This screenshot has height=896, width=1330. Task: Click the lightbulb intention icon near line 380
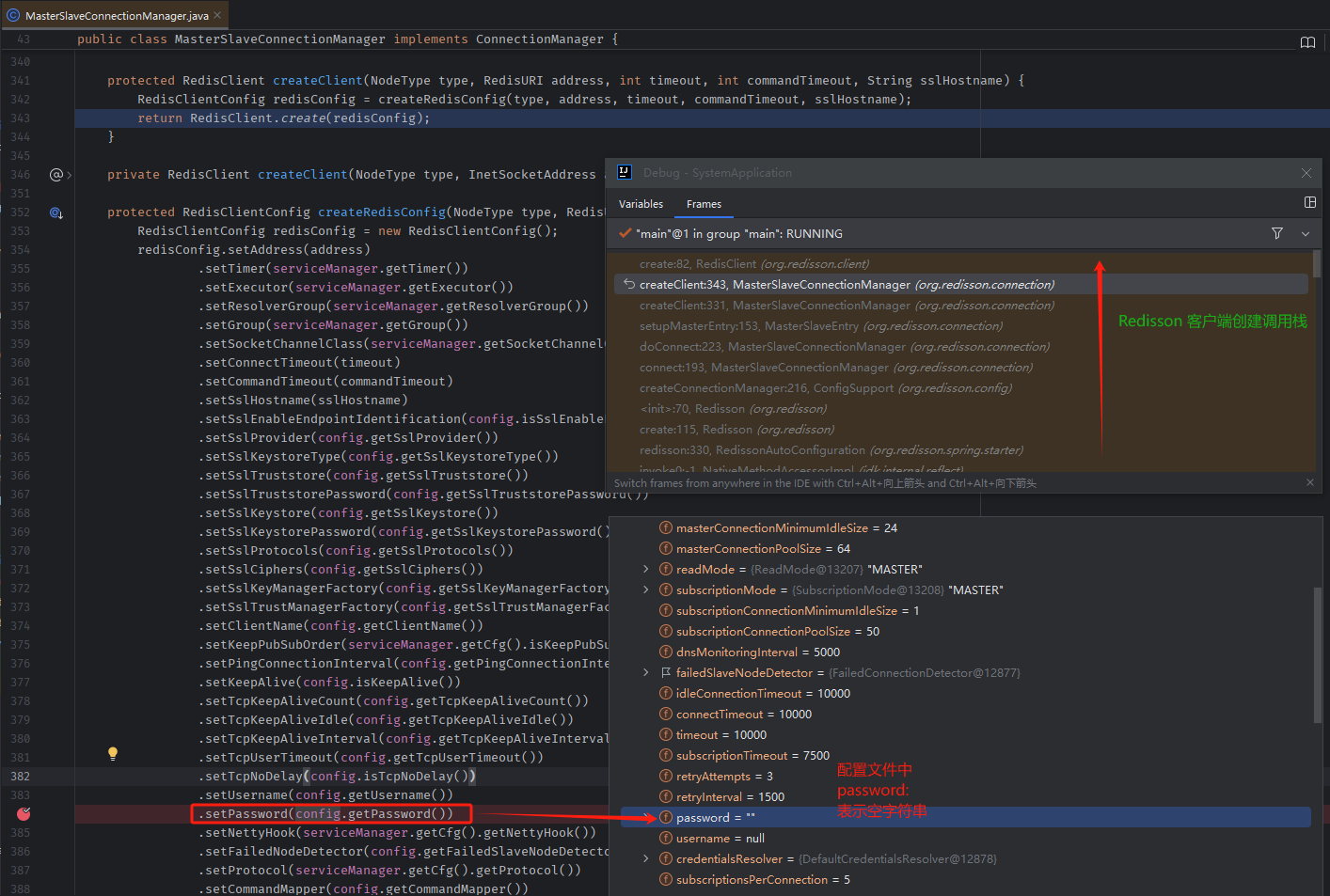pos(113,753)
